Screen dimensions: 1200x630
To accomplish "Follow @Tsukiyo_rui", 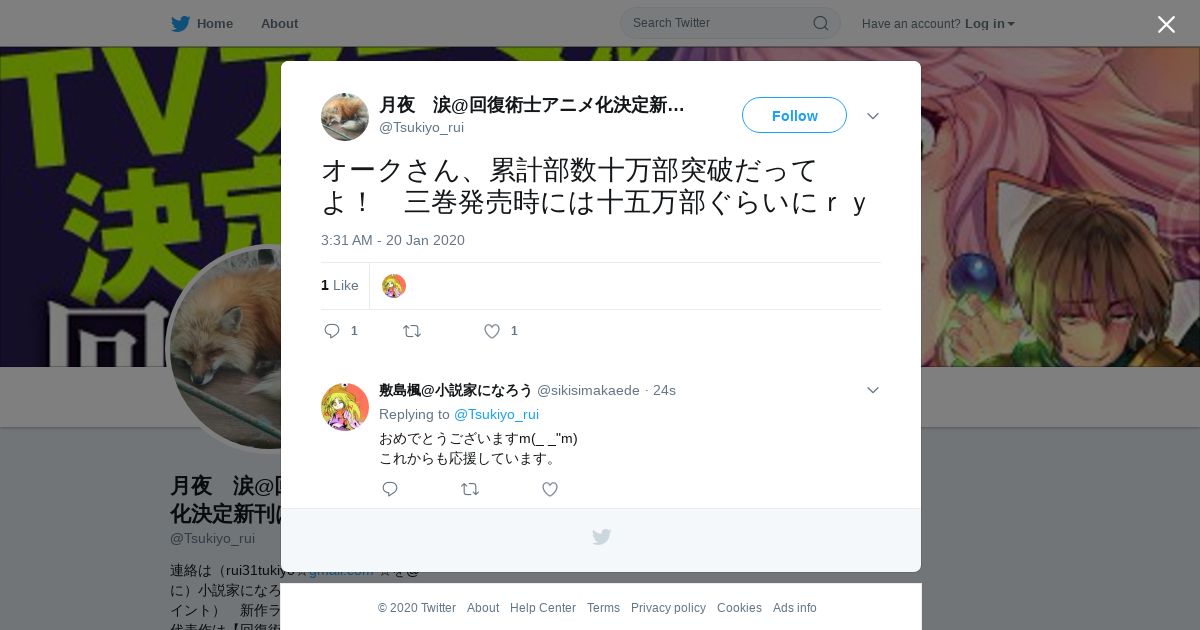I will point(794,115).
